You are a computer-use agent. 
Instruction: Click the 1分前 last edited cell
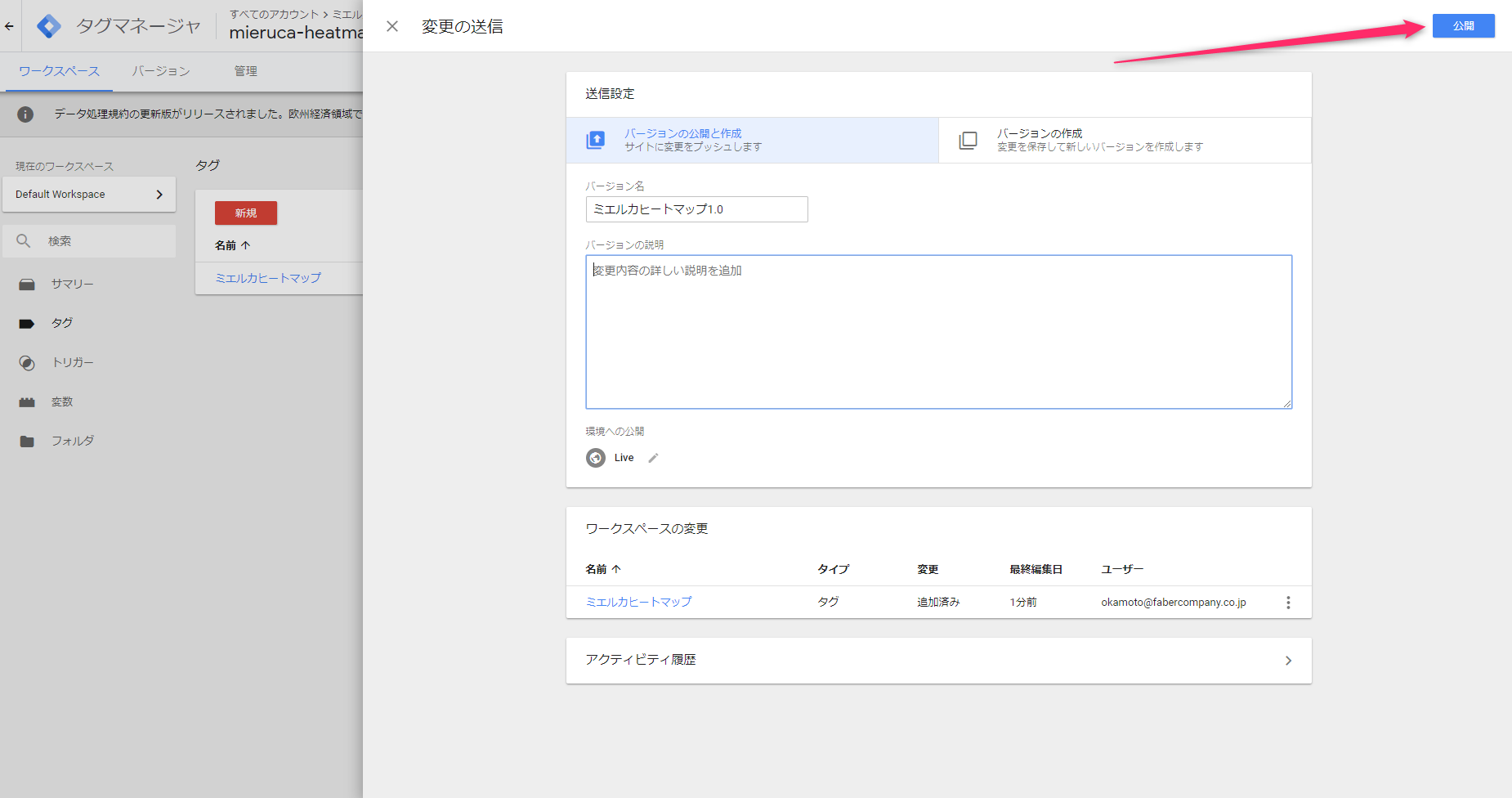[1022, 602]
